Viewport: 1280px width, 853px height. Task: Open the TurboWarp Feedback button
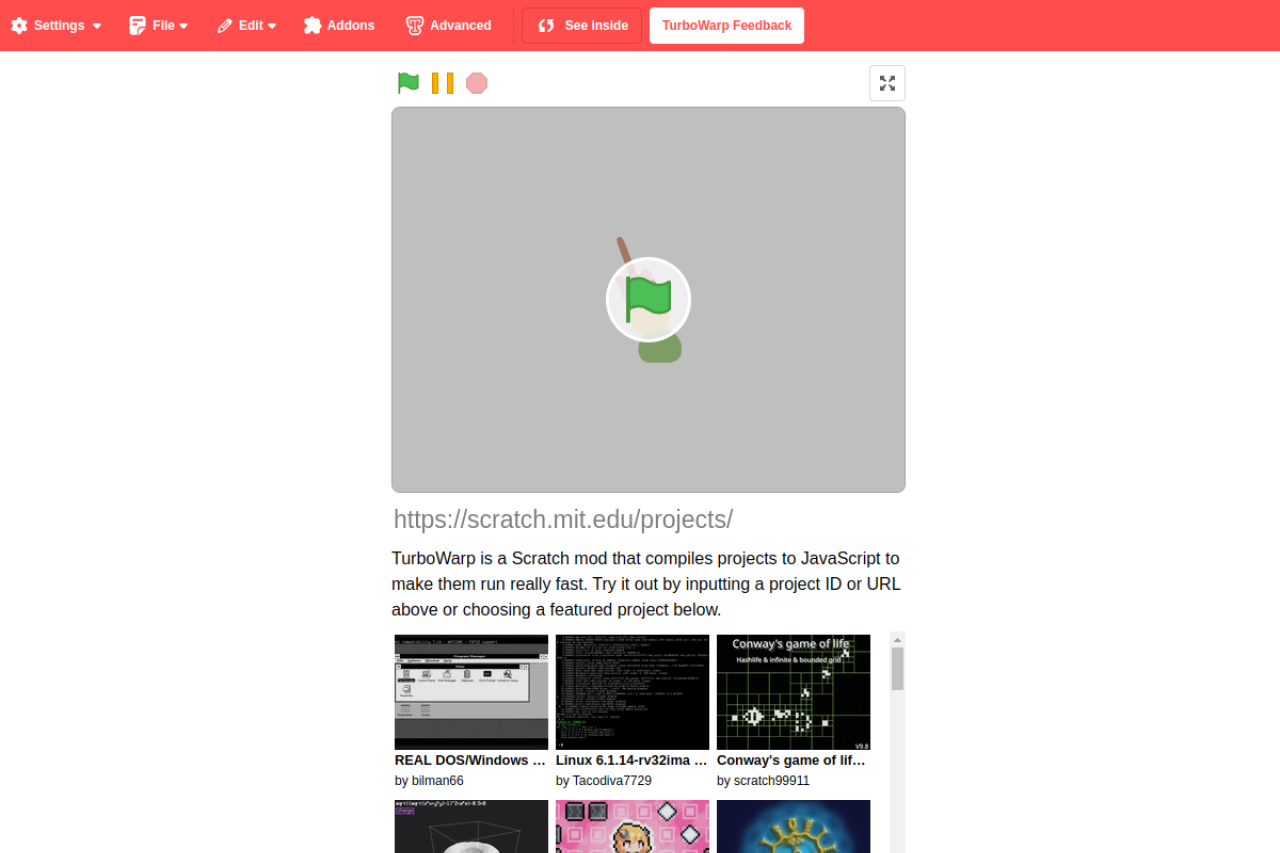[x=726, y=26]
